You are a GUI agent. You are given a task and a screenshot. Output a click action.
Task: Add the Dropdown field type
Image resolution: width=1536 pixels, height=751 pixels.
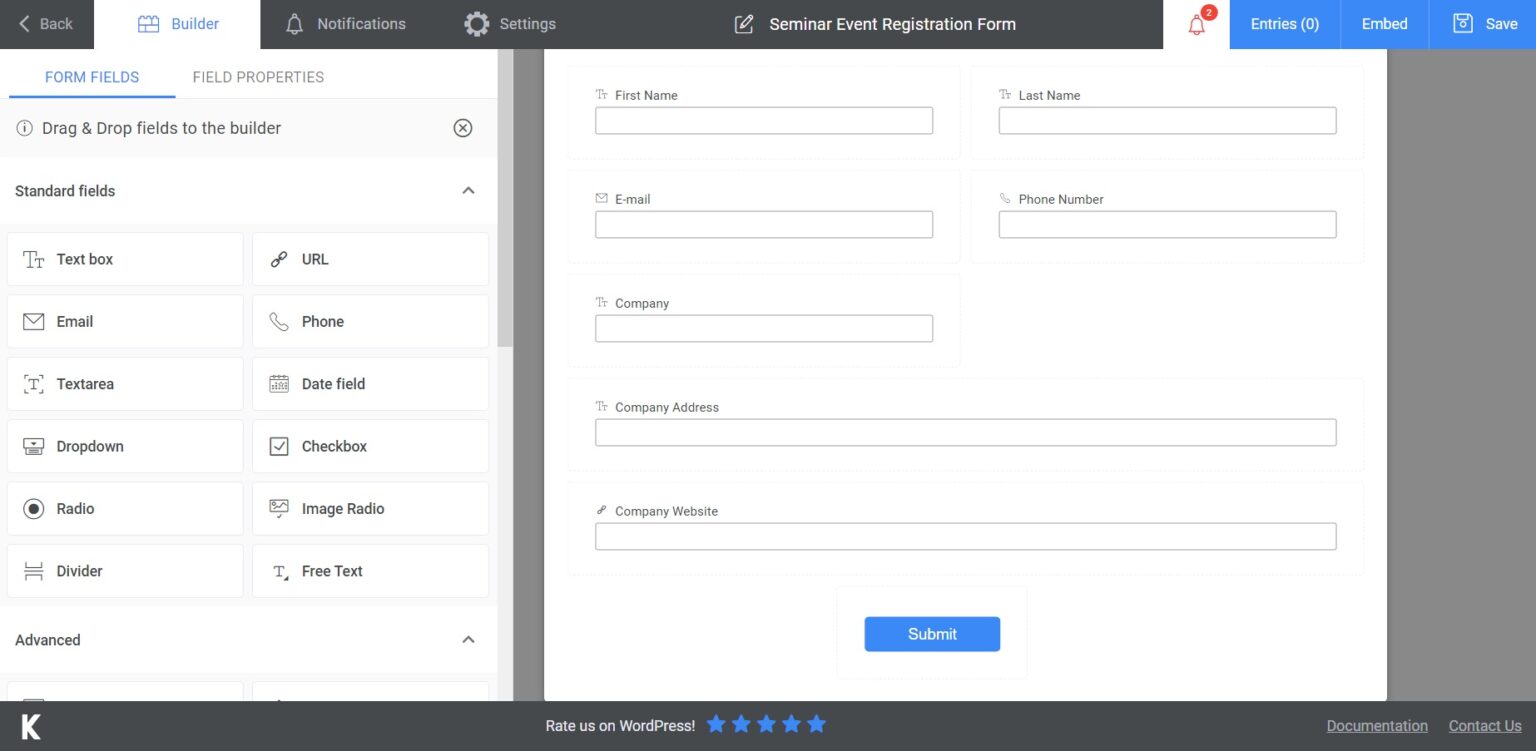pos(125,446)
